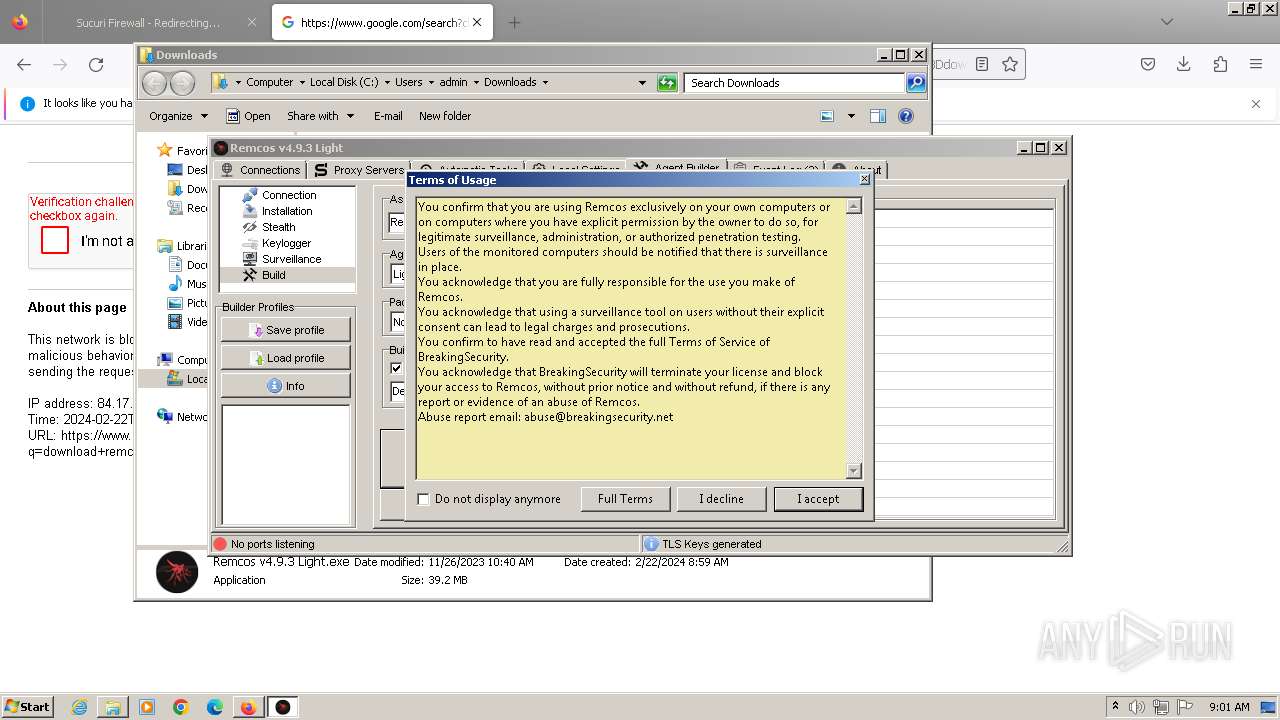The width and height of the screenshot is (1280, 720).
Task: Launch Internet Explorer from taskbar
Action: tap(80, 707)
